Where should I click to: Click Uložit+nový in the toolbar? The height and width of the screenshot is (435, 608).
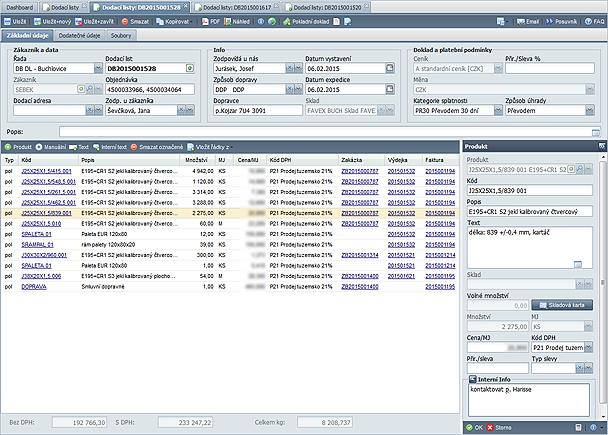pos(52,22)
